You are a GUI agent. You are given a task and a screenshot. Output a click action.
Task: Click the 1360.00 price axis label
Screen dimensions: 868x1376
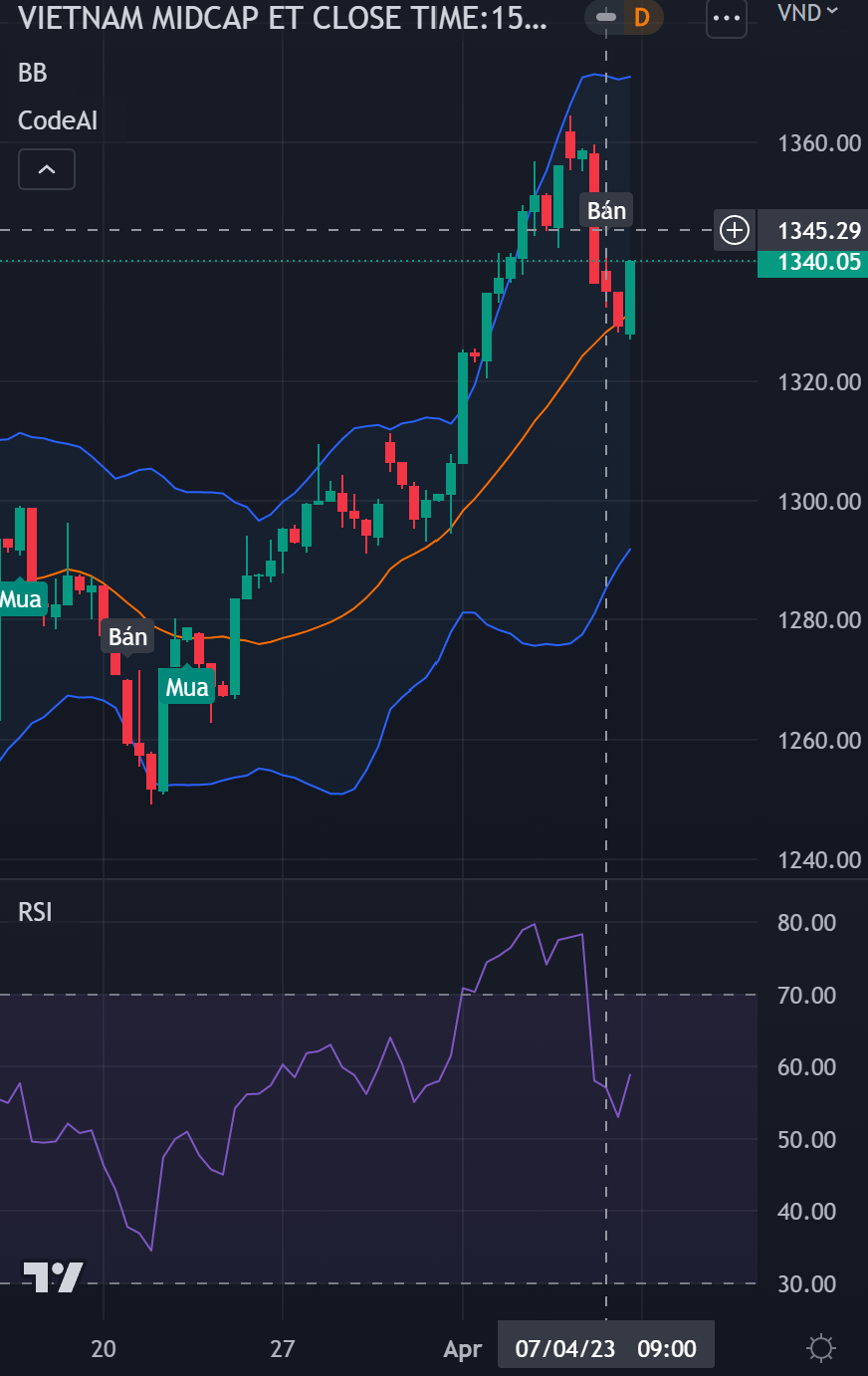[819, 143]
